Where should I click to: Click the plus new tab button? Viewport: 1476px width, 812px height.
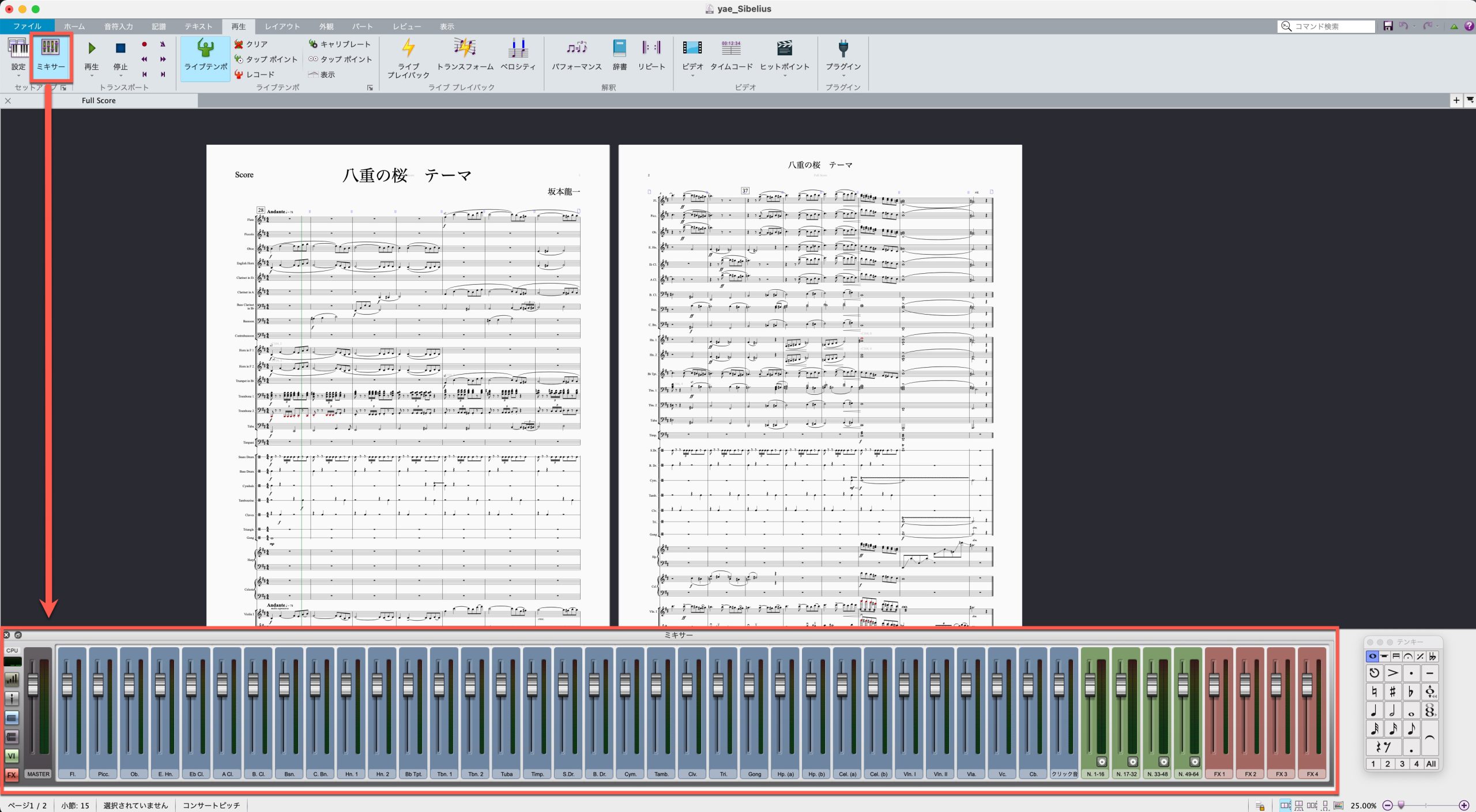pyautogui.click(x=1456, y=100)
